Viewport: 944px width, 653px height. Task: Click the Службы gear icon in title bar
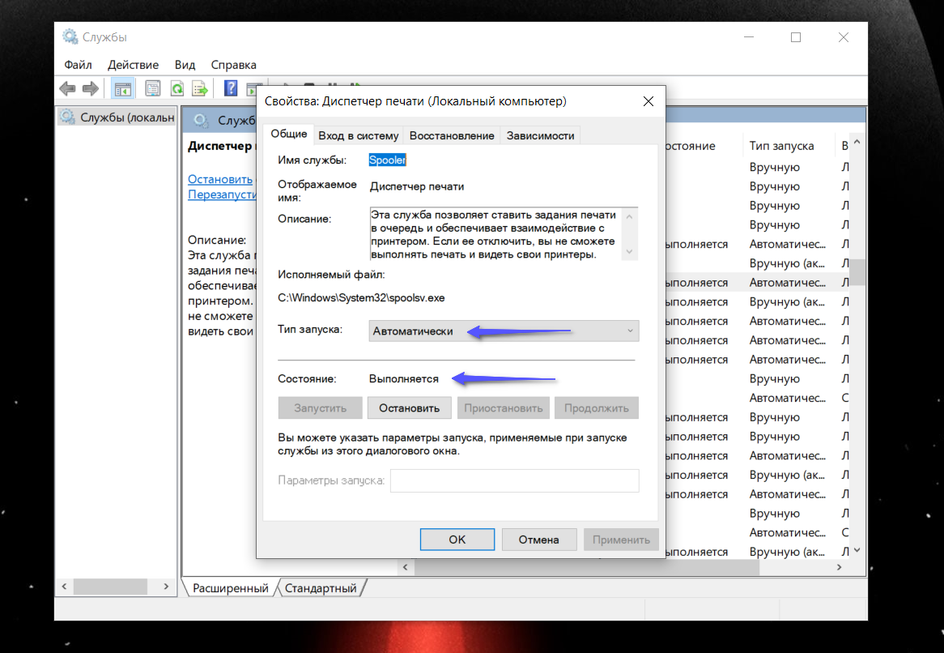[70, 37]
